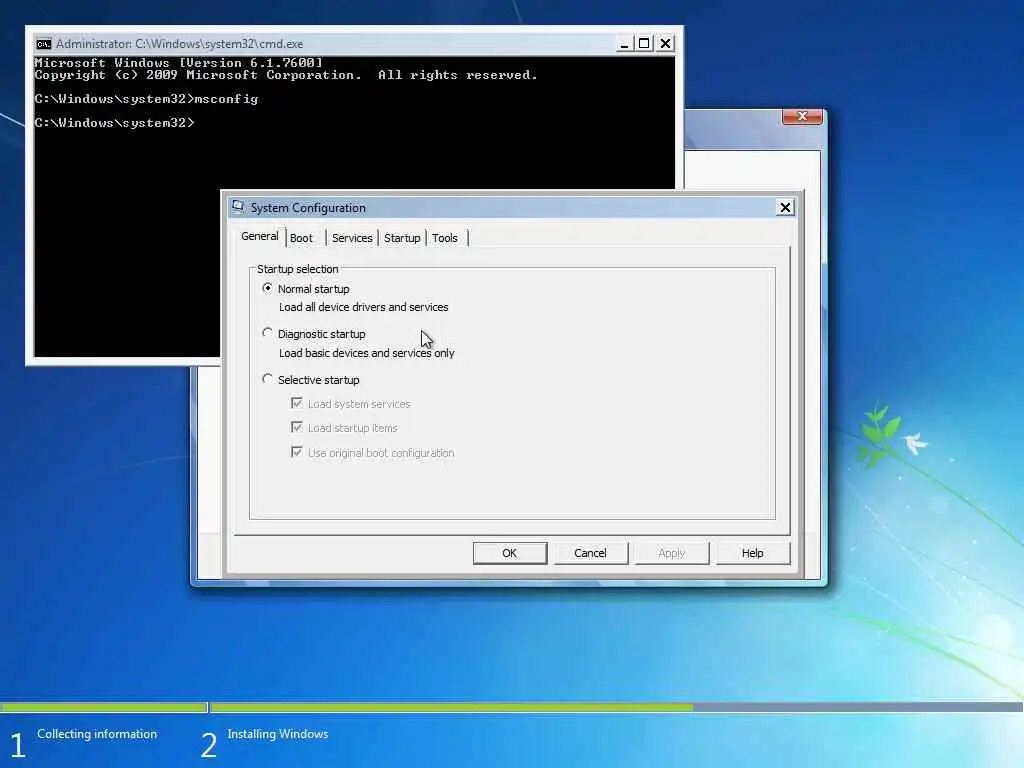Click the mscon­fig command line text
The image size is (1024, 768).
pos(146,99)
